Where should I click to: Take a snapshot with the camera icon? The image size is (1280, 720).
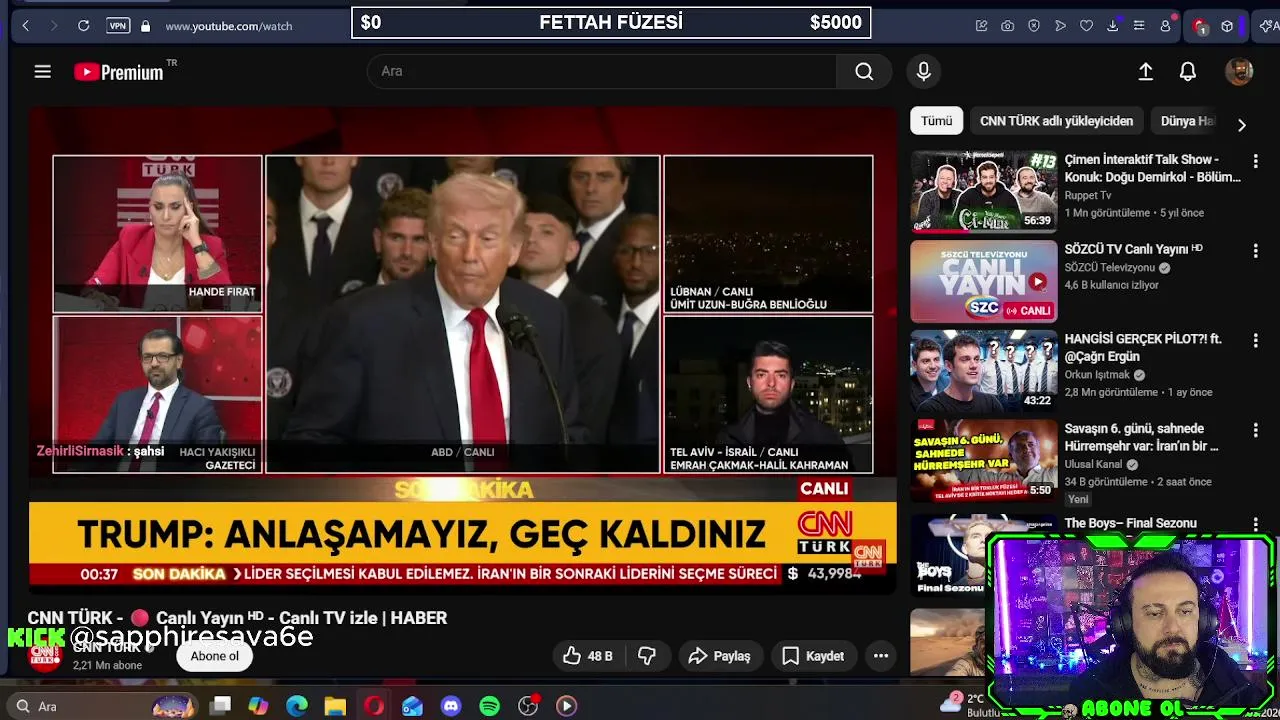tap(1007, 26)
